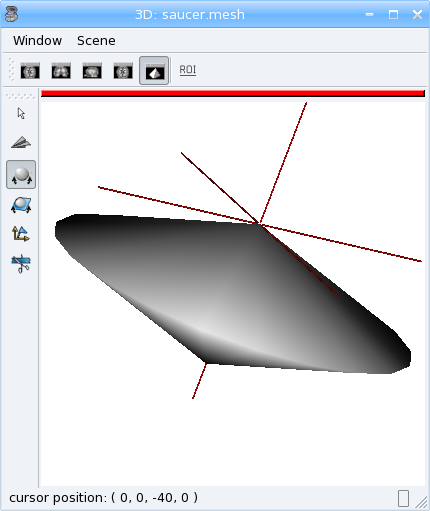Open the title bar application icon menu

(x=11, y=14)
